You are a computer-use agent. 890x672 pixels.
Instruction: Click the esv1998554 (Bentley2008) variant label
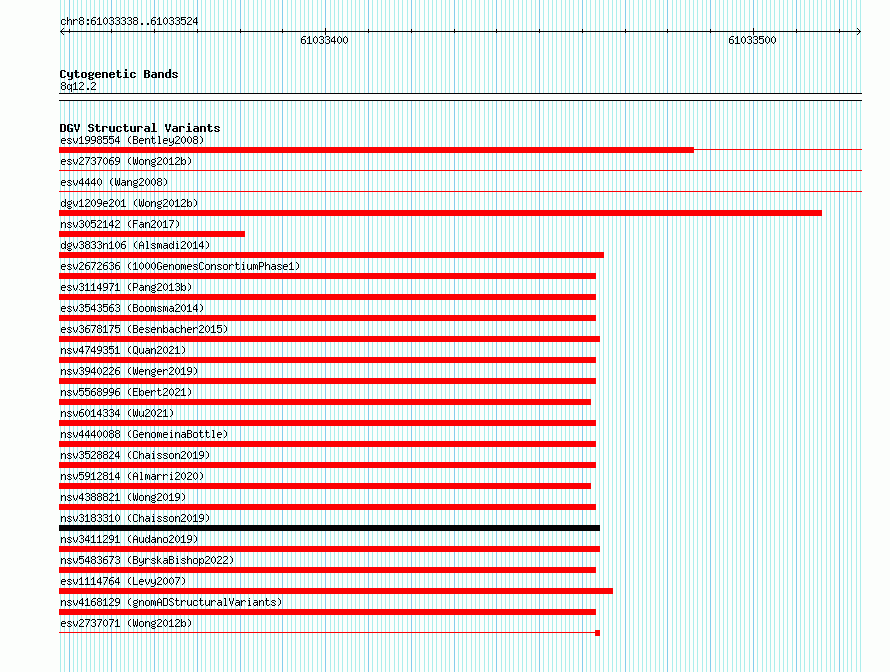(x=132, y=140)
